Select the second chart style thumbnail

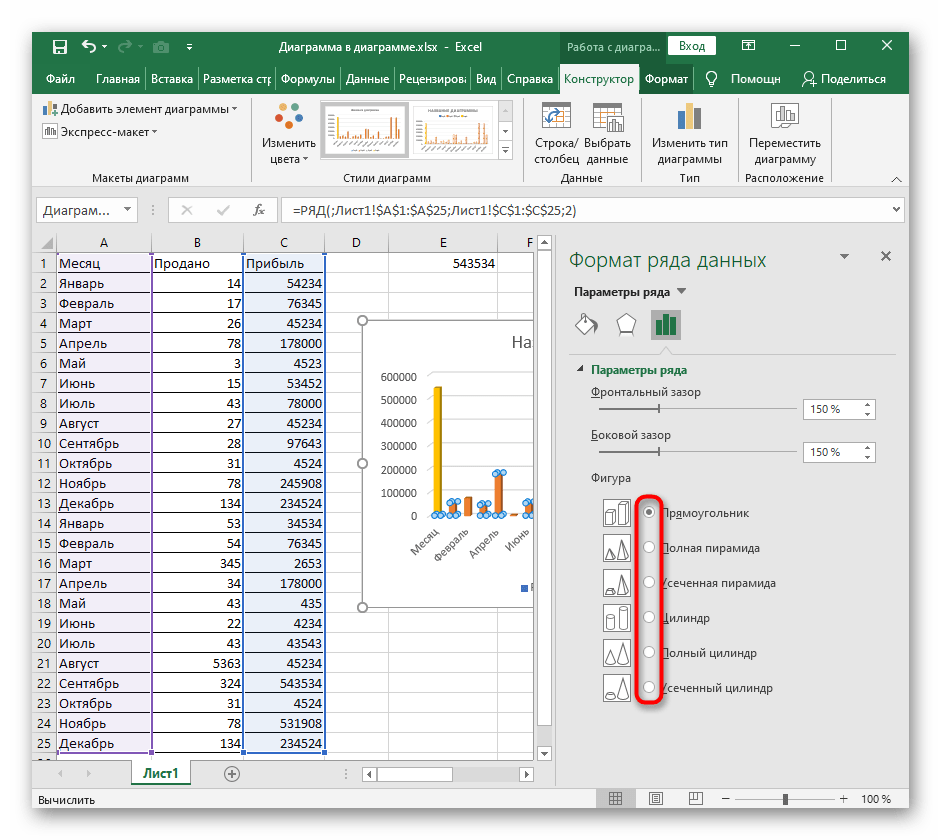(454, 130)
